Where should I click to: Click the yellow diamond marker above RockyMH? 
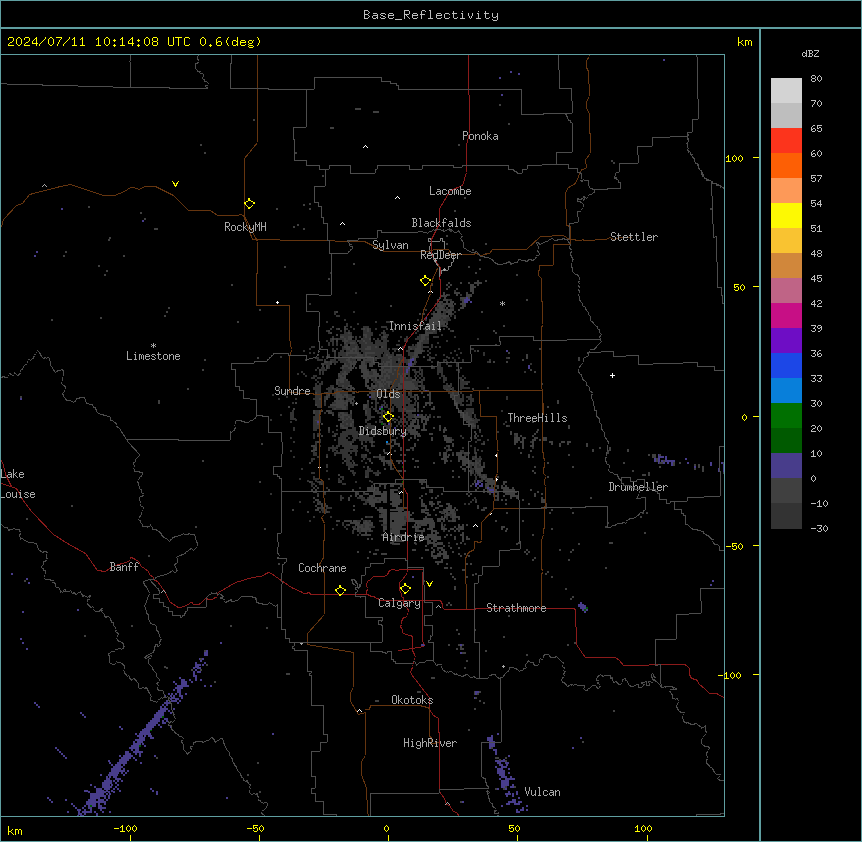[x=249, y=203]
